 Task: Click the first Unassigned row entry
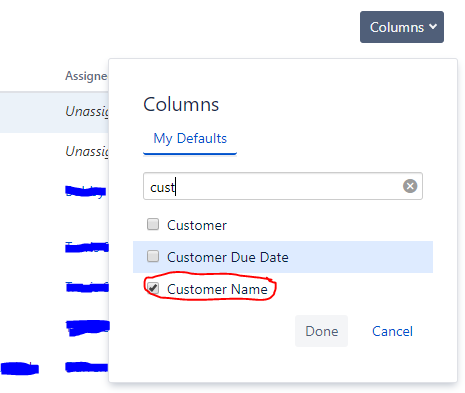(87, 112)
